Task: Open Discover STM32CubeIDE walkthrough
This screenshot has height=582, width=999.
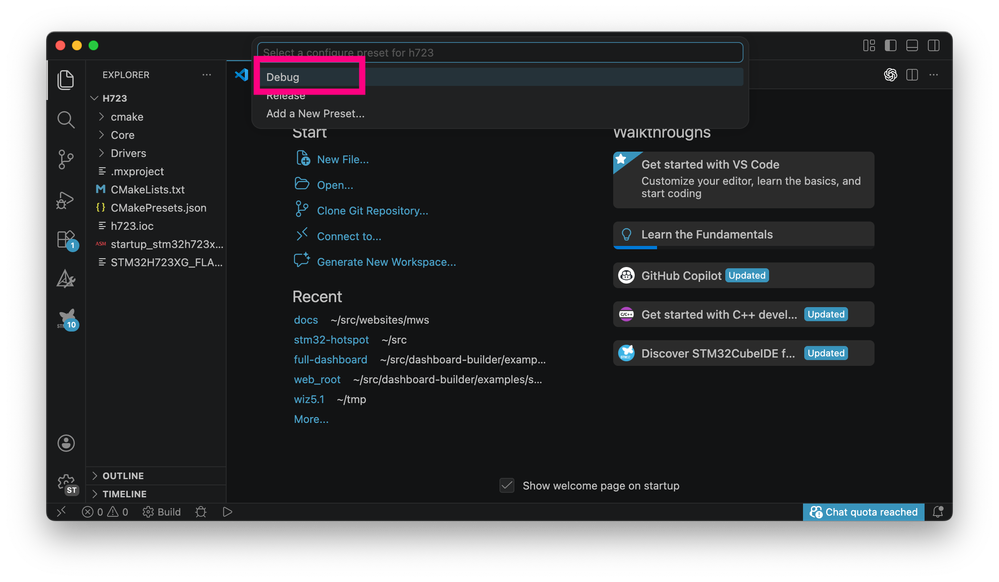Action: point(744,353)
